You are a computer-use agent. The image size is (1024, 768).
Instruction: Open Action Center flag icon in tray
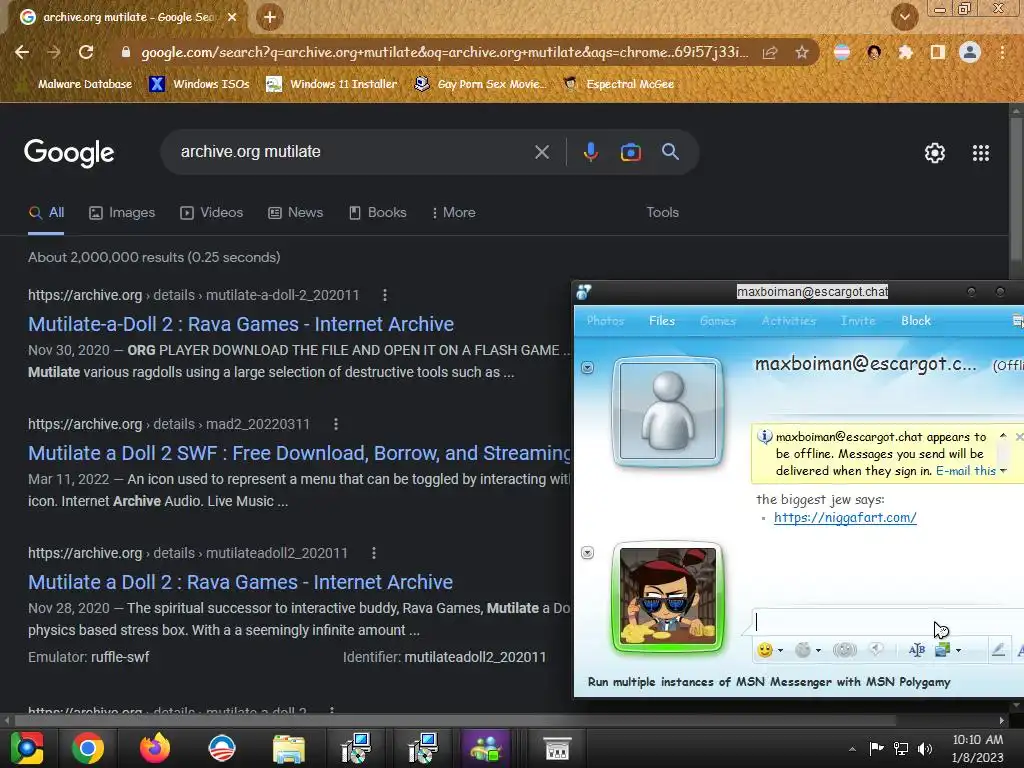tap(876, 748)
